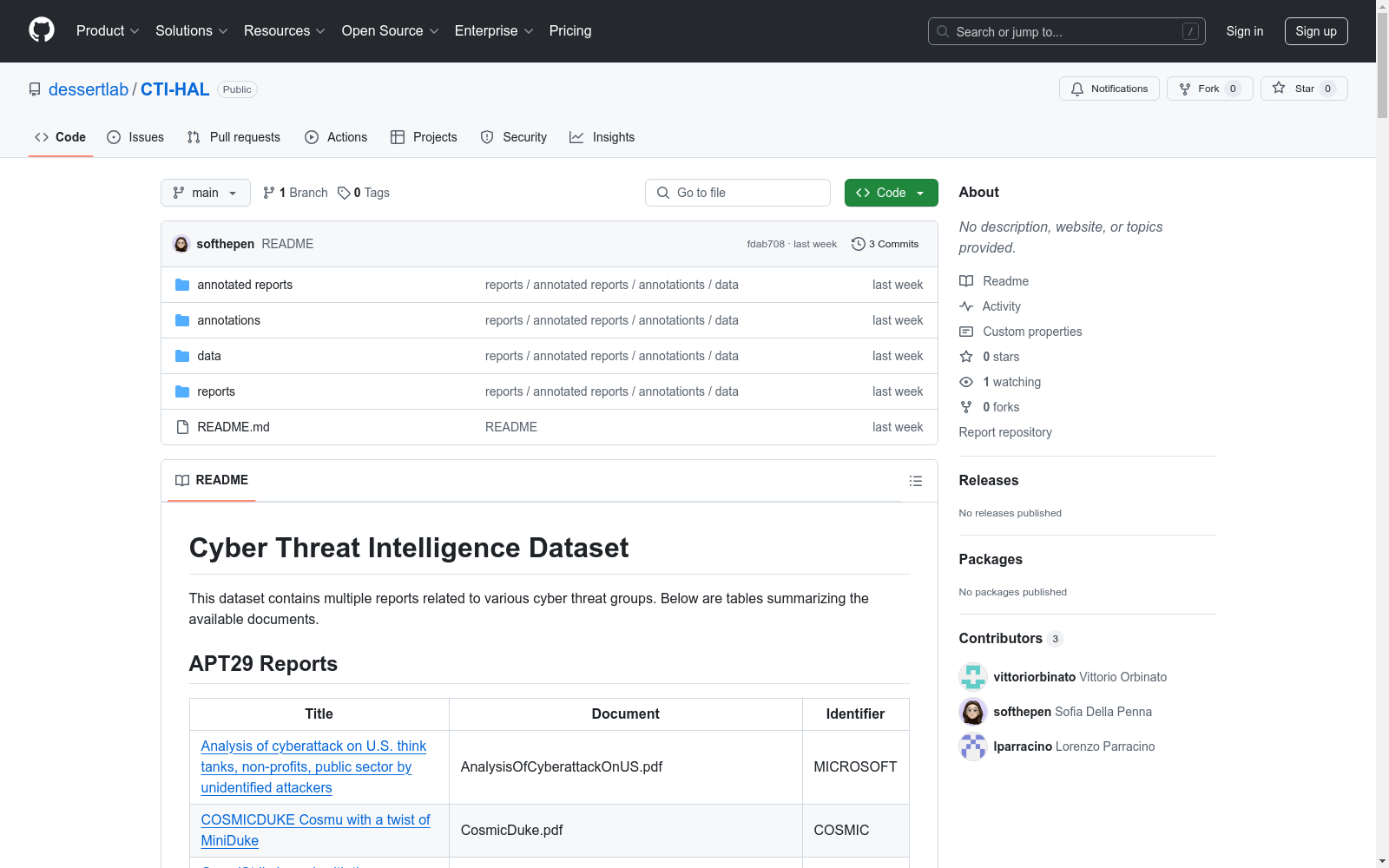This screenshot has height=868, width=1389.
Task: Open the Contributors heading link
Action: click(1011, 638)
